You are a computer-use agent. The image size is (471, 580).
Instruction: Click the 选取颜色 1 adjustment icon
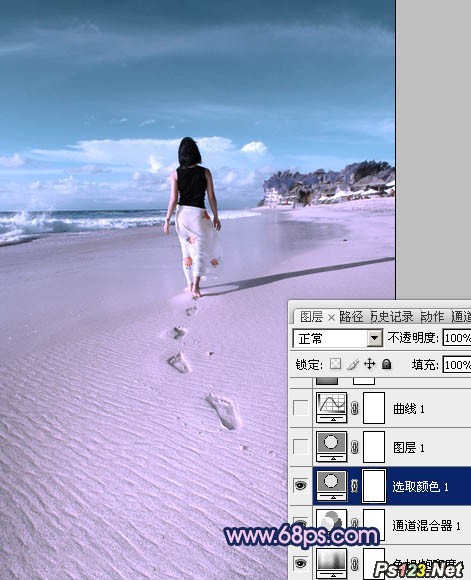tap(332, 485)
